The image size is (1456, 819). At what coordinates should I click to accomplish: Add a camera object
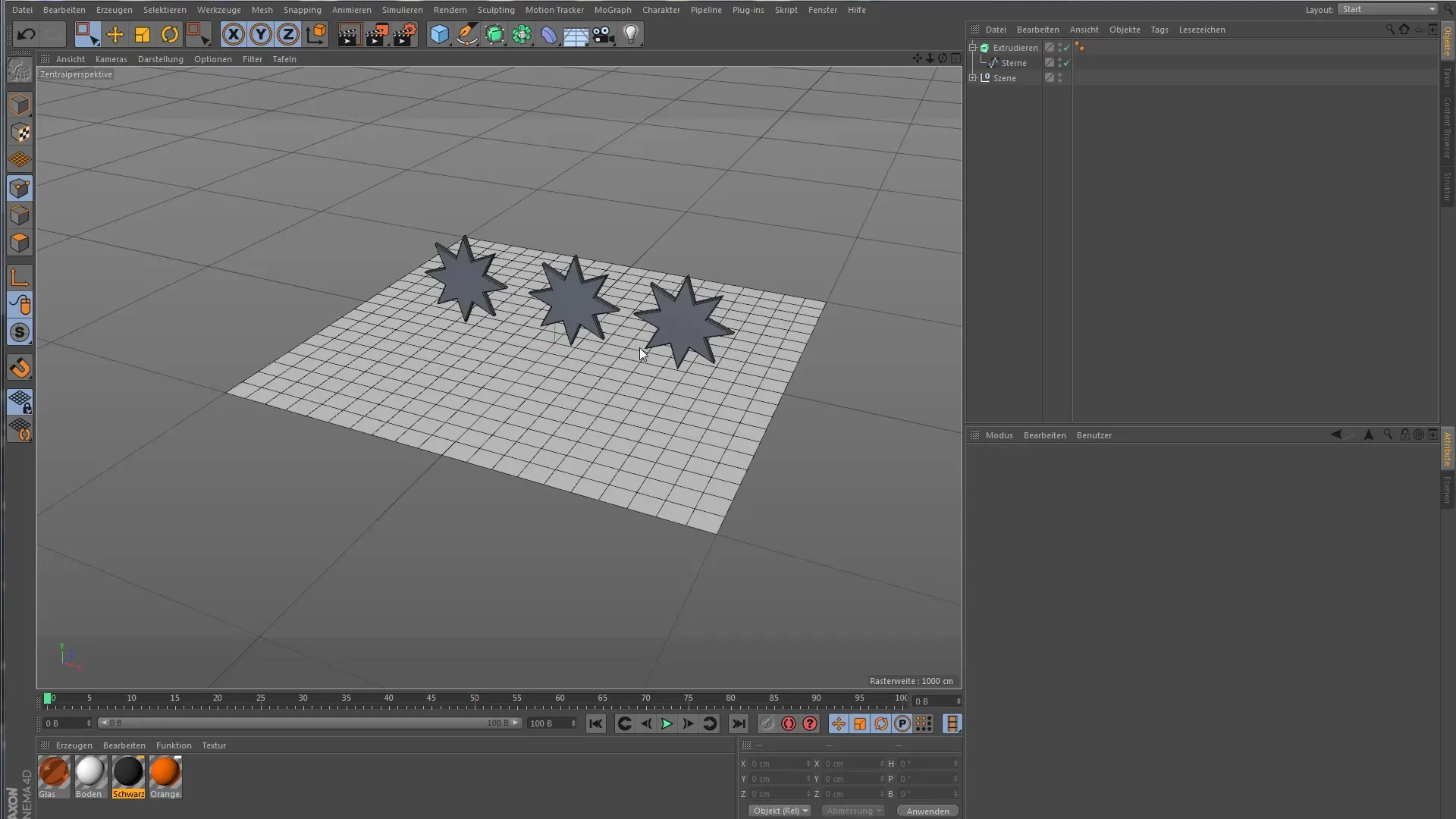coord(604,34)
